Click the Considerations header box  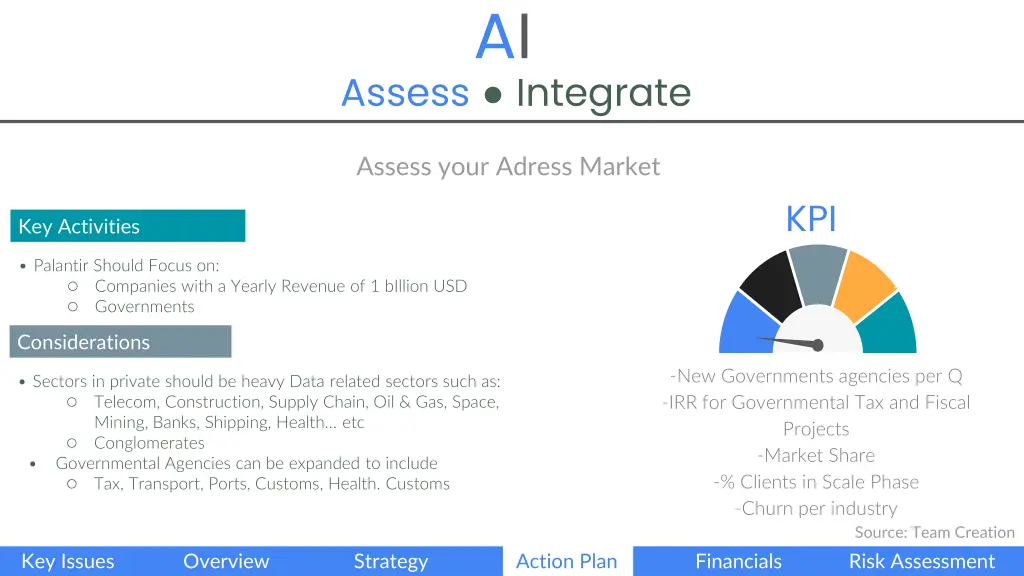pyautogui.click(x=121, y=342)
